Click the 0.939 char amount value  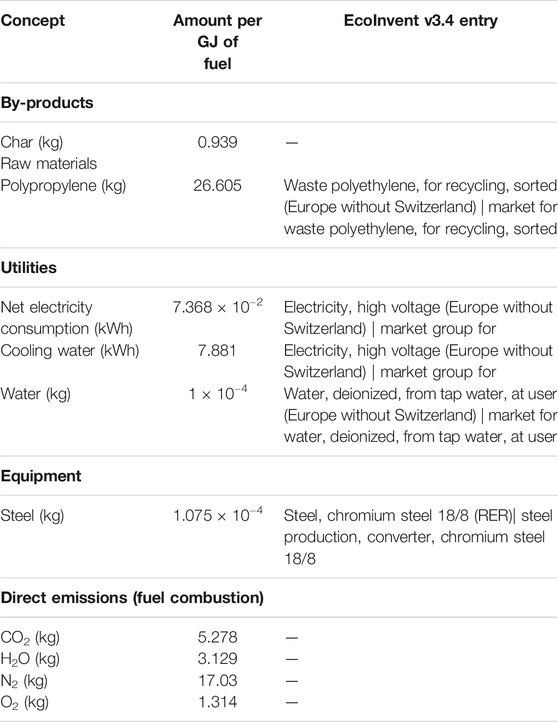(217, 142)
